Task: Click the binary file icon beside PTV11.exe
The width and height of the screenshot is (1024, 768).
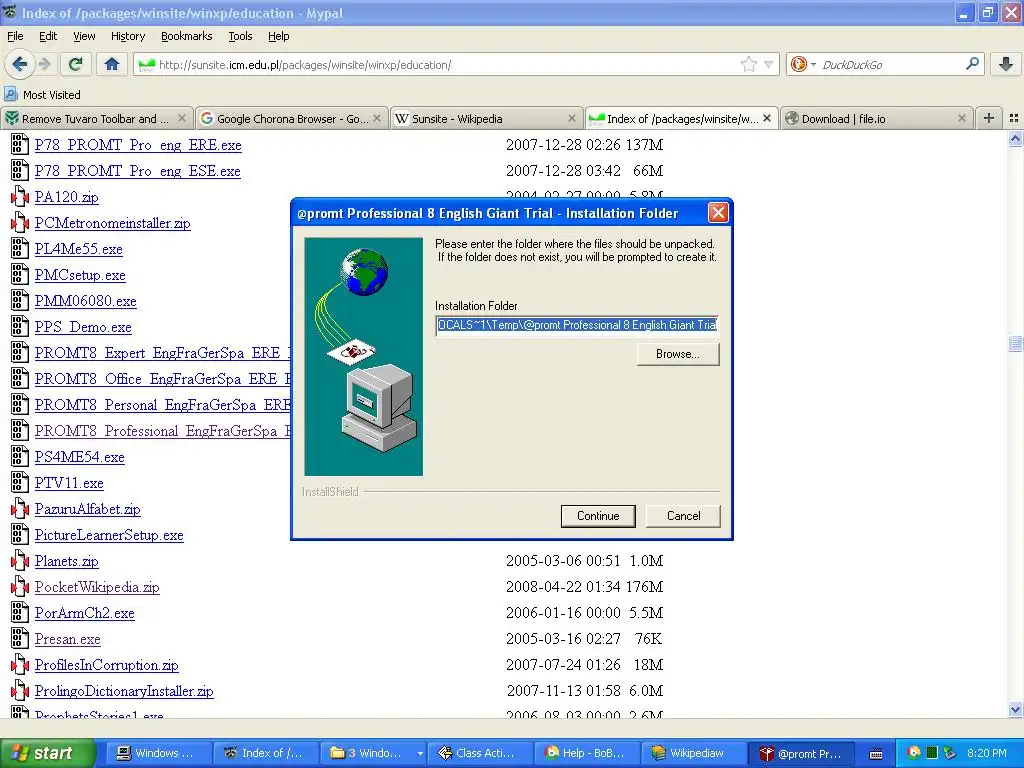Action: (20, 483)
